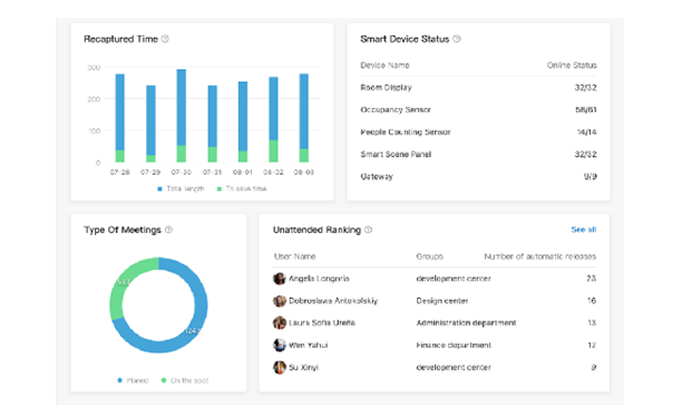Select Angela Longoria's avatar
This screenshot has width=700, height=420.
[x=279, y=279]
